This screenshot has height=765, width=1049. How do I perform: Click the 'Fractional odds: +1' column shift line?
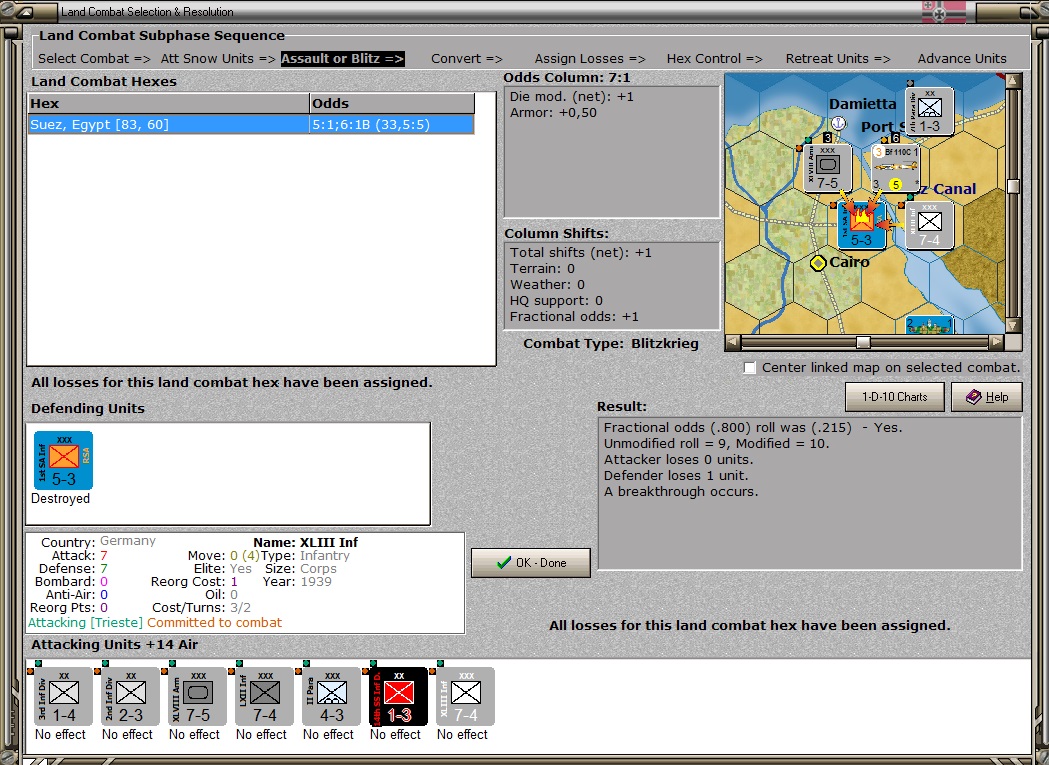[574, 317]
